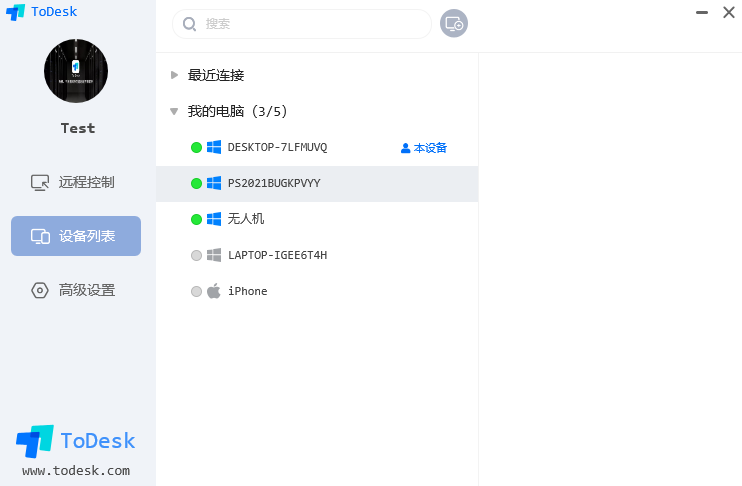Click the Apple logo beside iPhone
The height and width of the screenshot is (486, 742).
click(214, 291)
